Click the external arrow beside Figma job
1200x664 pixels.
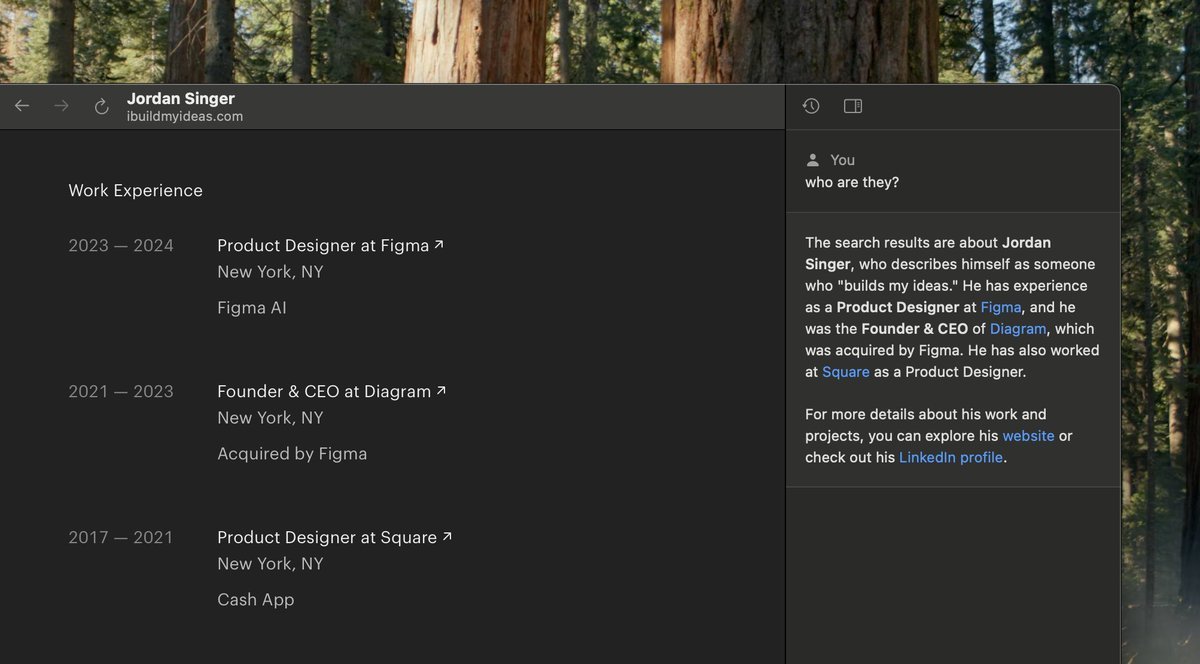coord(439,244)
